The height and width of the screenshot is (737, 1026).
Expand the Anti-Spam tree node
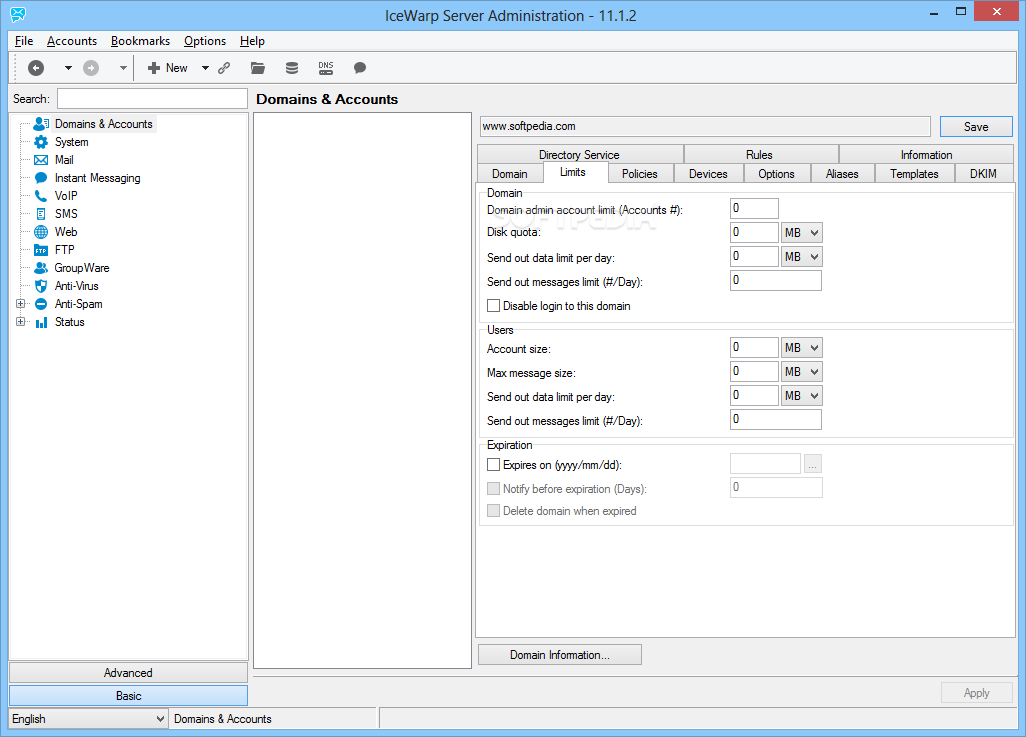click(20, 304)
